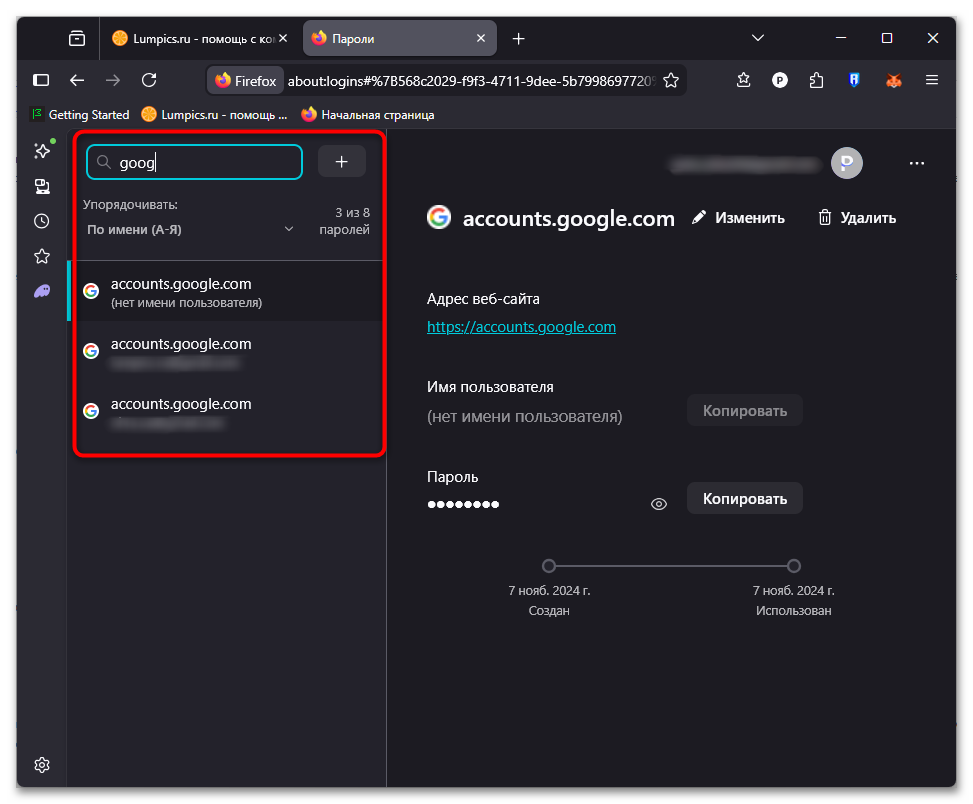Screen dimensions: 973x804
Task: Click the Изменить edit button
Action: tap(738, 218)
